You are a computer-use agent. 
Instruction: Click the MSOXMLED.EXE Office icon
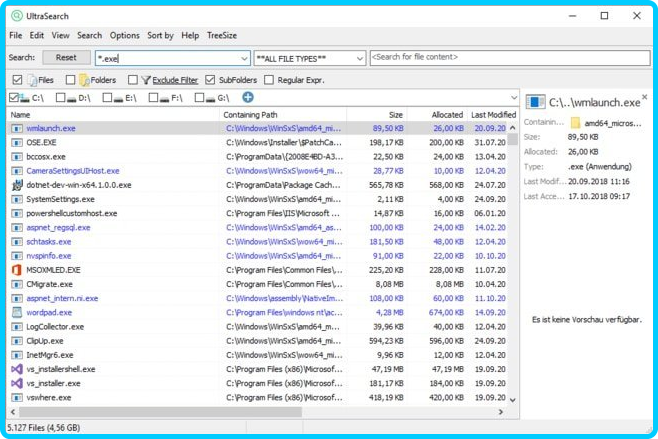click(16, 270)
